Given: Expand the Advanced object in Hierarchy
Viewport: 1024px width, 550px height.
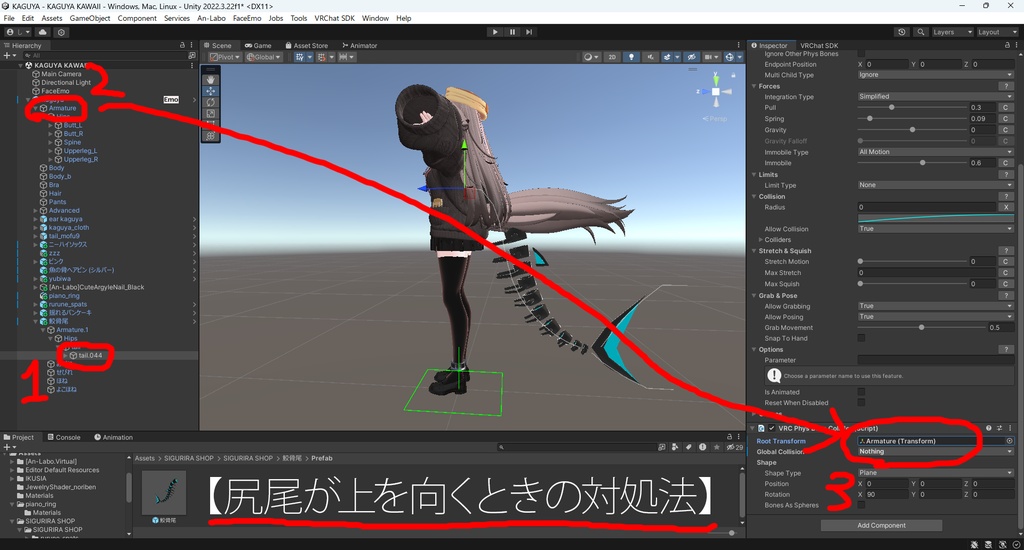Looking at the screenshot, I should [35, 210].
